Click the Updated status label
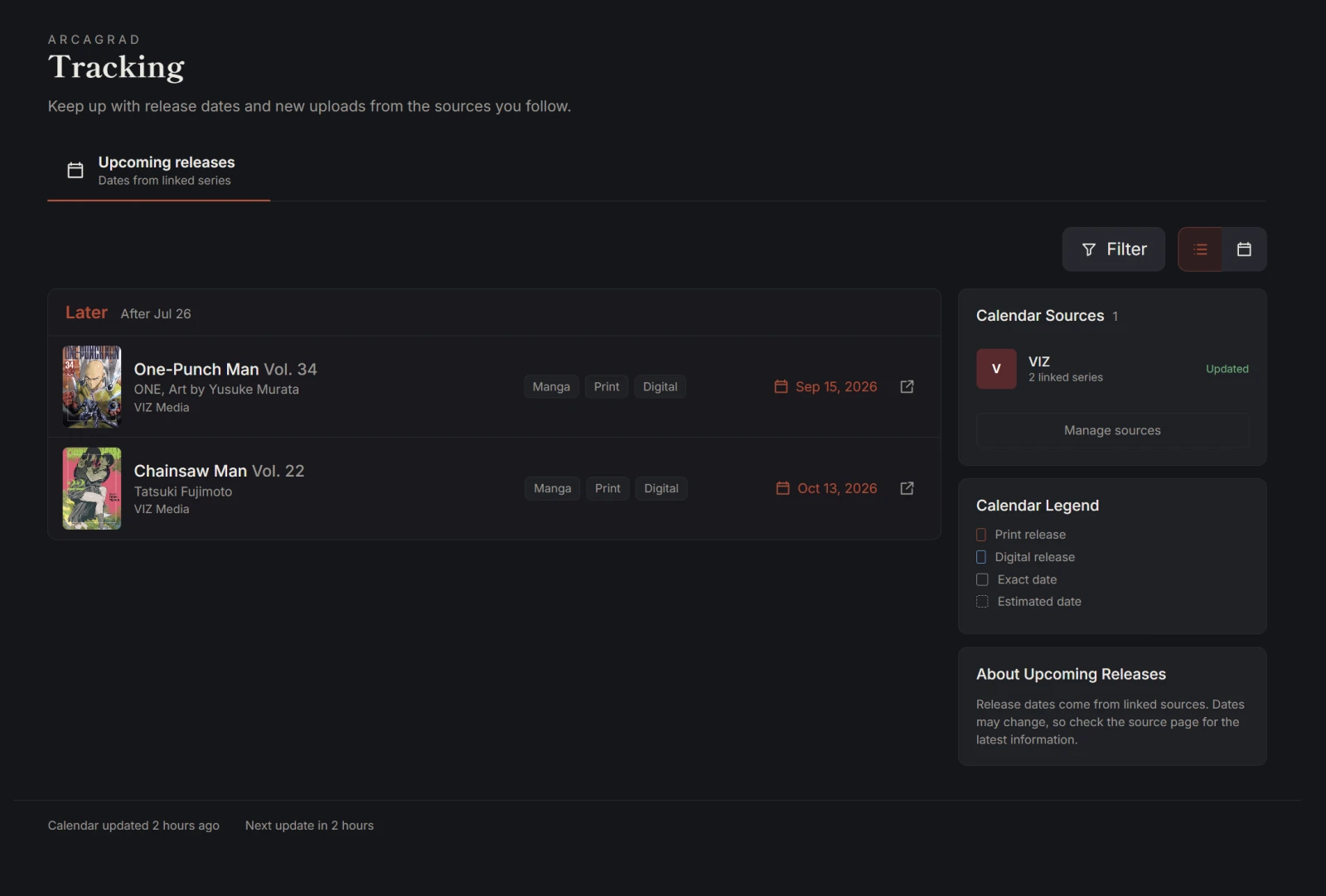Viewport: 1326px width, 896px height. (x=1227, y=369)
